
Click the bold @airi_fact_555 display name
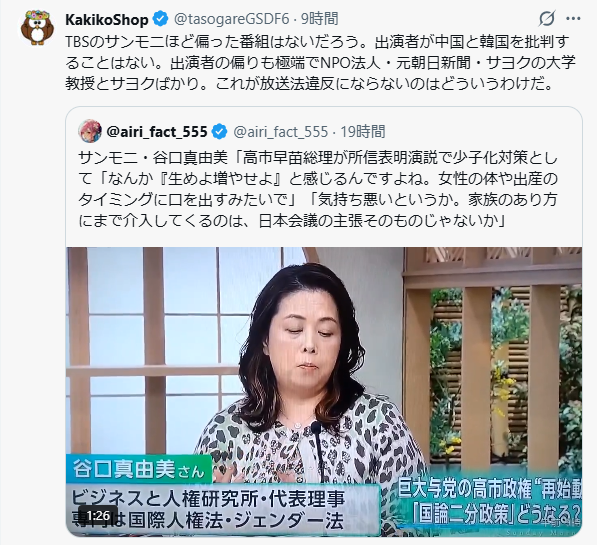157,131
